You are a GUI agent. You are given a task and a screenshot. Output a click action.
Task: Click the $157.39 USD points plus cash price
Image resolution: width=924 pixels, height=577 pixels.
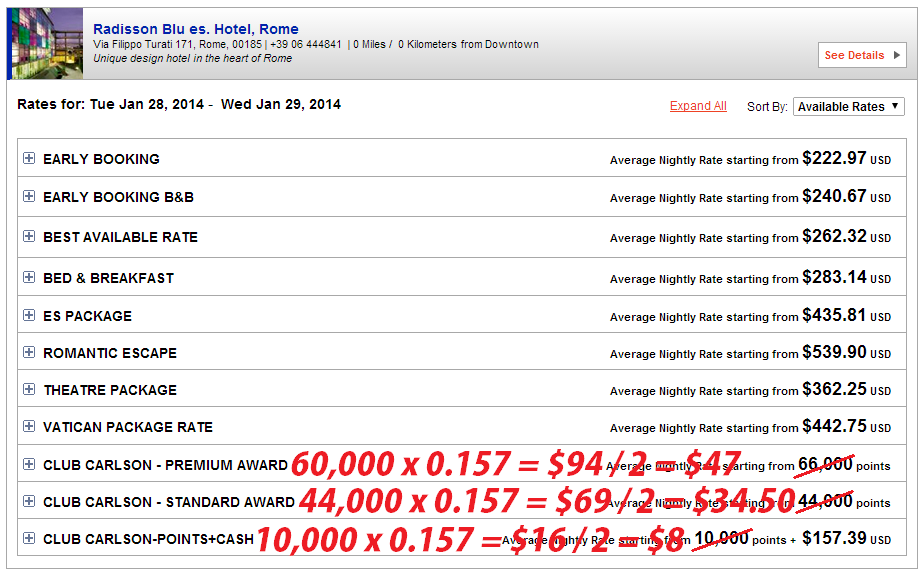pyautogui.click(x=846, y=538)
